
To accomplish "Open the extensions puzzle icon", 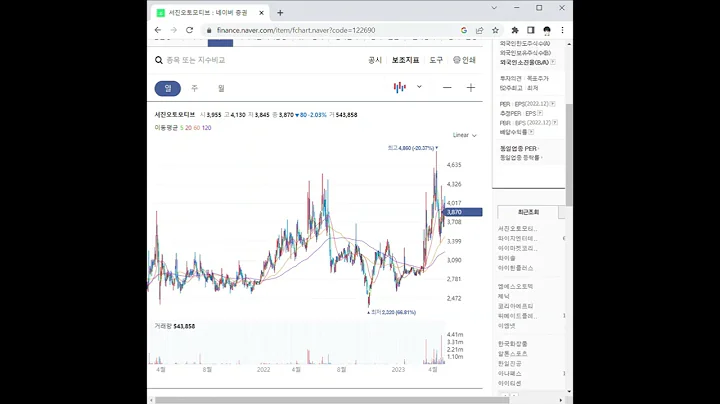I will [515, 30].
